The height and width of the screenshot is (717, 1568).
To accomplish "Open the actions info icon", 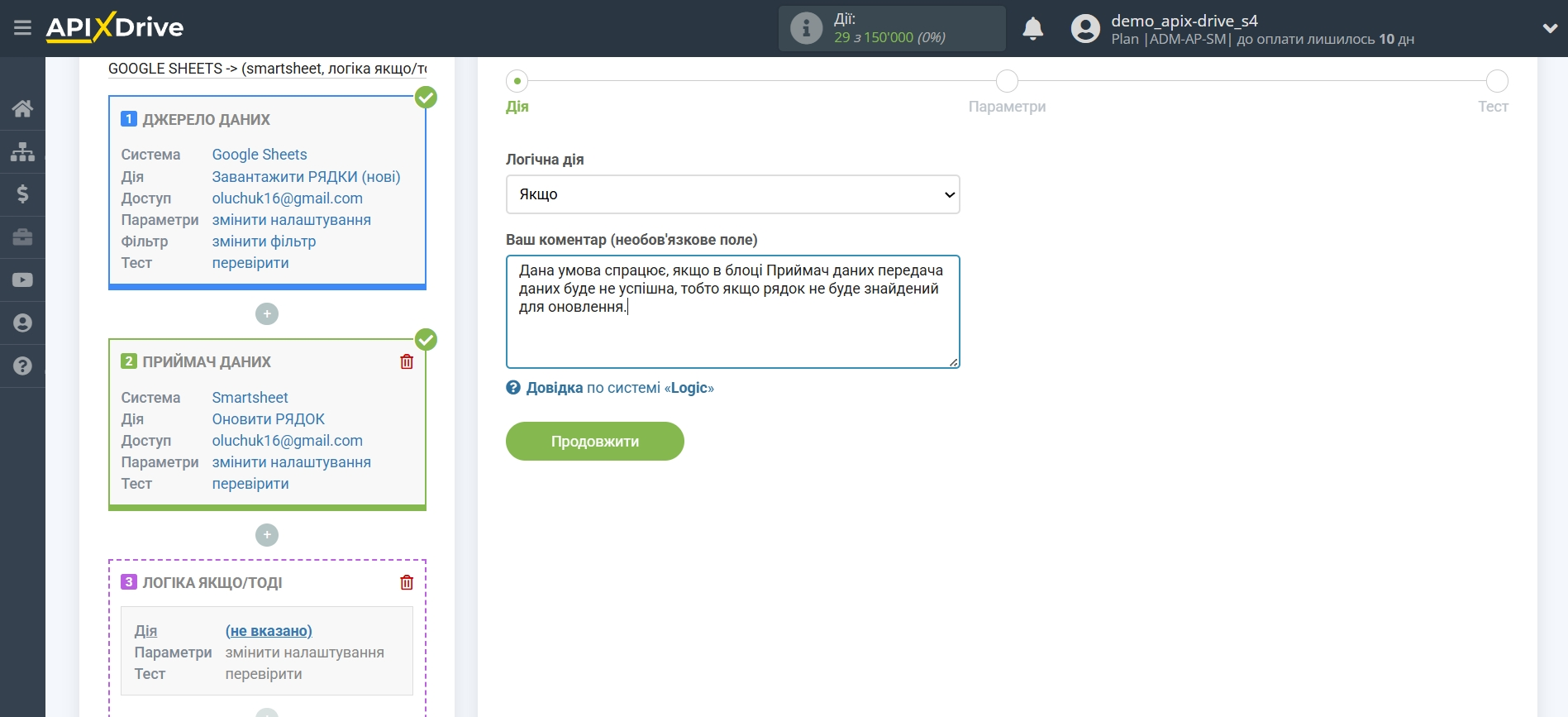I will 806,28.
